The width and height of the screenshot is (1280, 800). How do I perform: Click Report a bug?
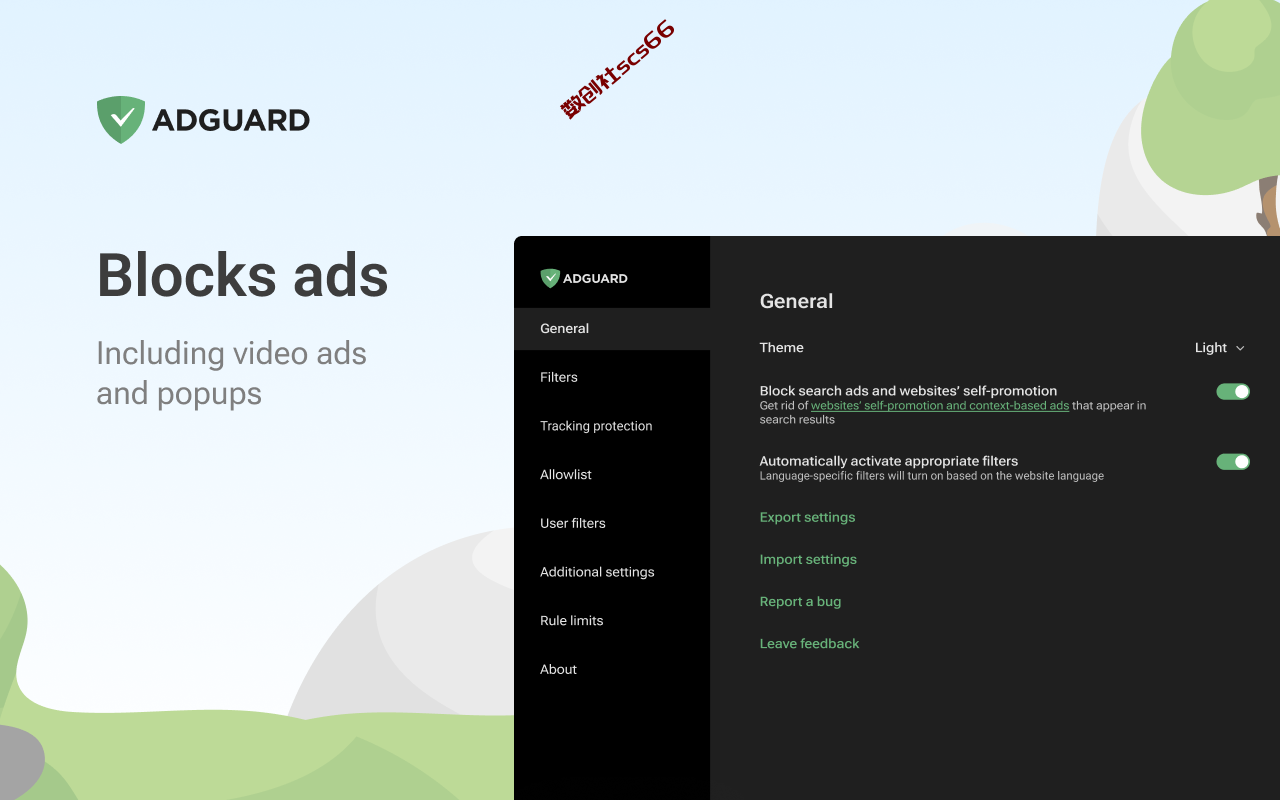pyautogui.click(x=800, y=601)
